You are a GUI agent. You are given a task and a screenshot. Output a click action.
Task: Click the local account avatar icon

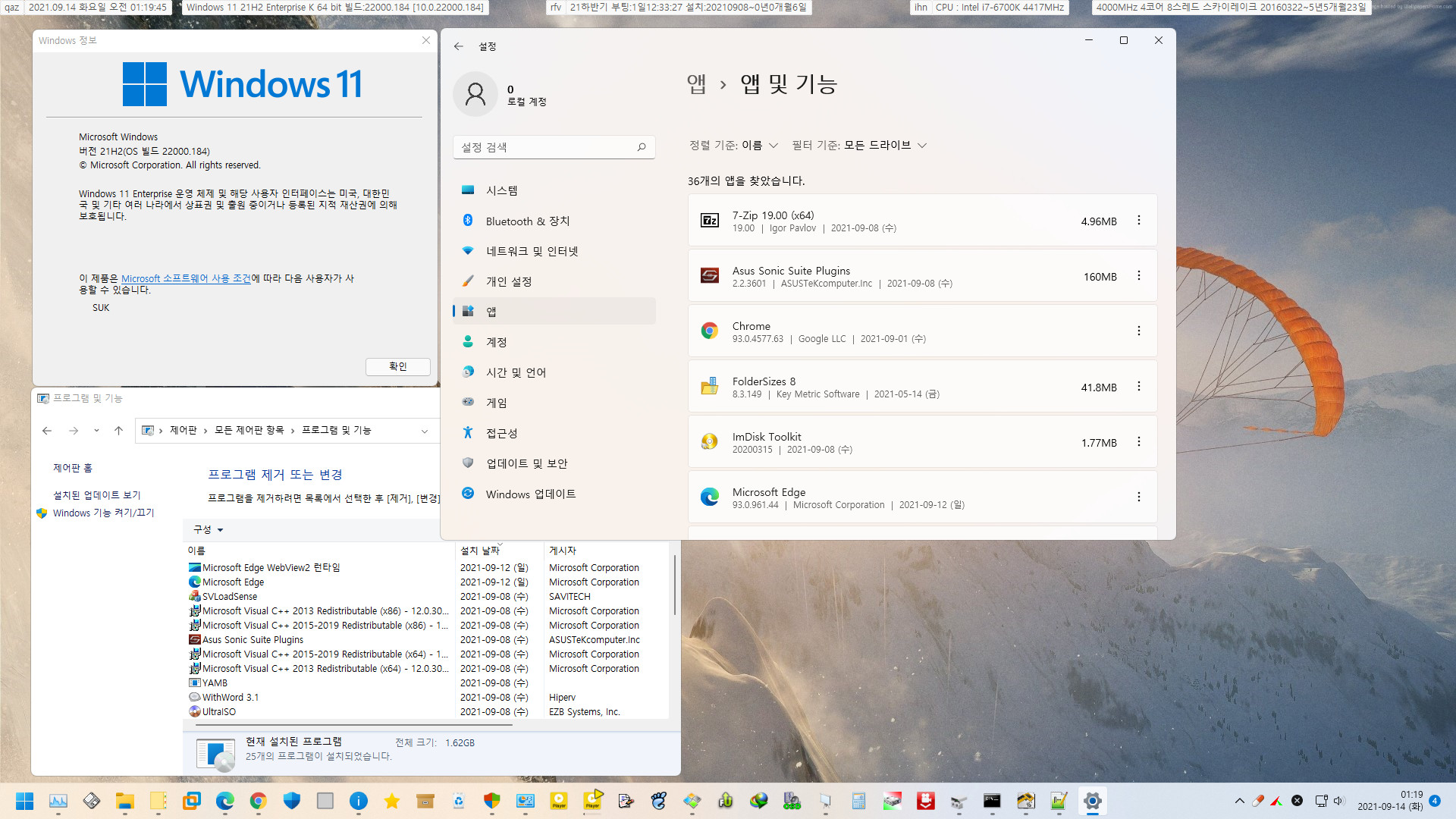pos(475,94)
